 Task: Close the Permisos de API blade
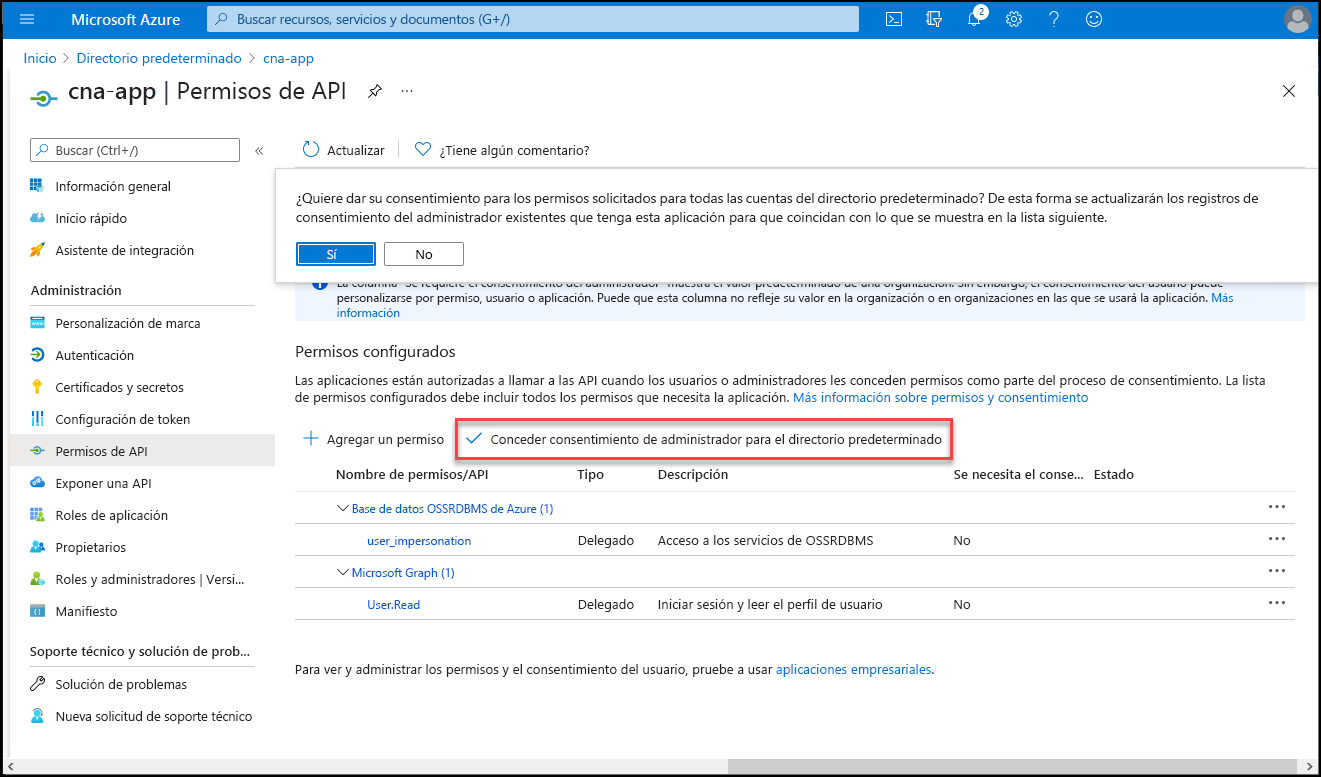1289,91
